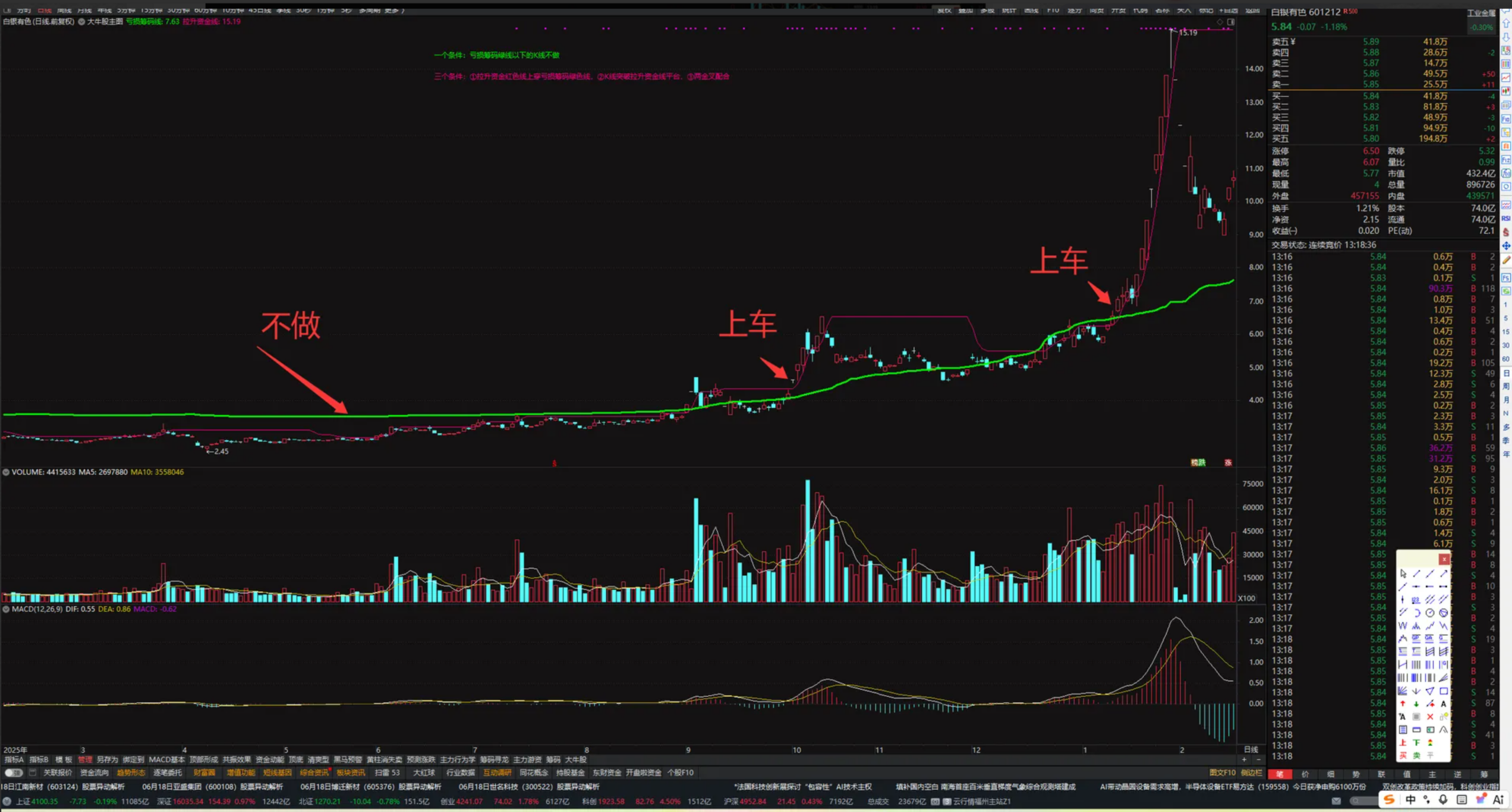Open 个股F10 stock info
The image size is (1512, 812).
tap(680, 772)
